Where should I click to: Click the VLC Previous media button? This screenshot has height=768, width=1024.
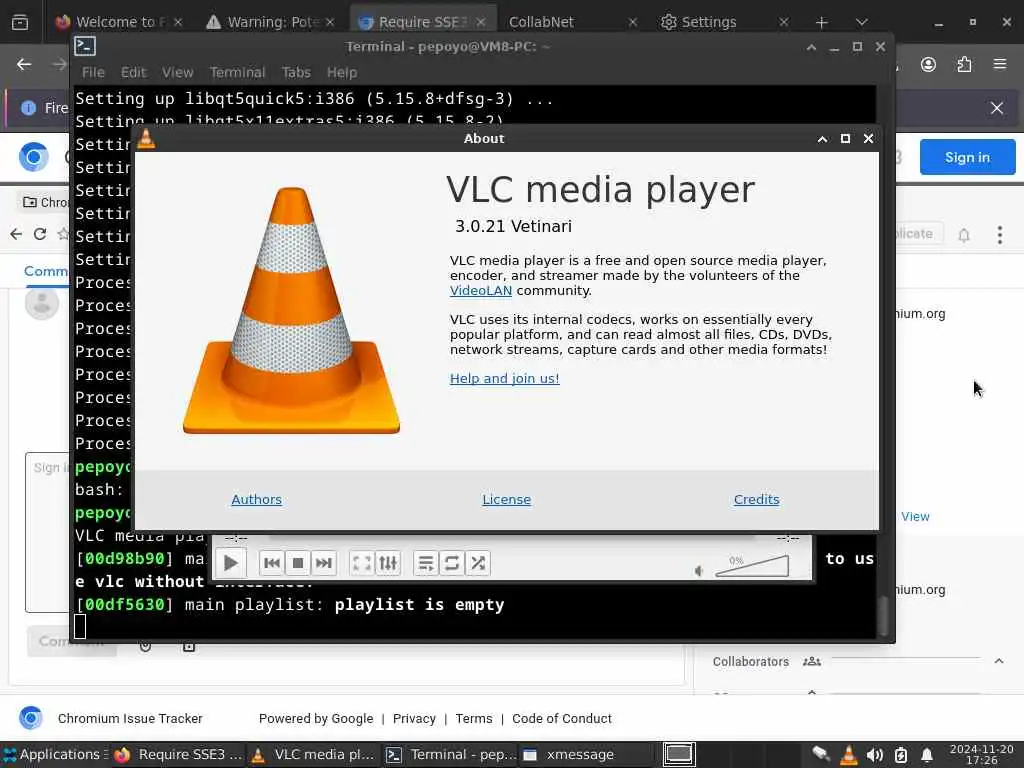(x=272, y=563)
